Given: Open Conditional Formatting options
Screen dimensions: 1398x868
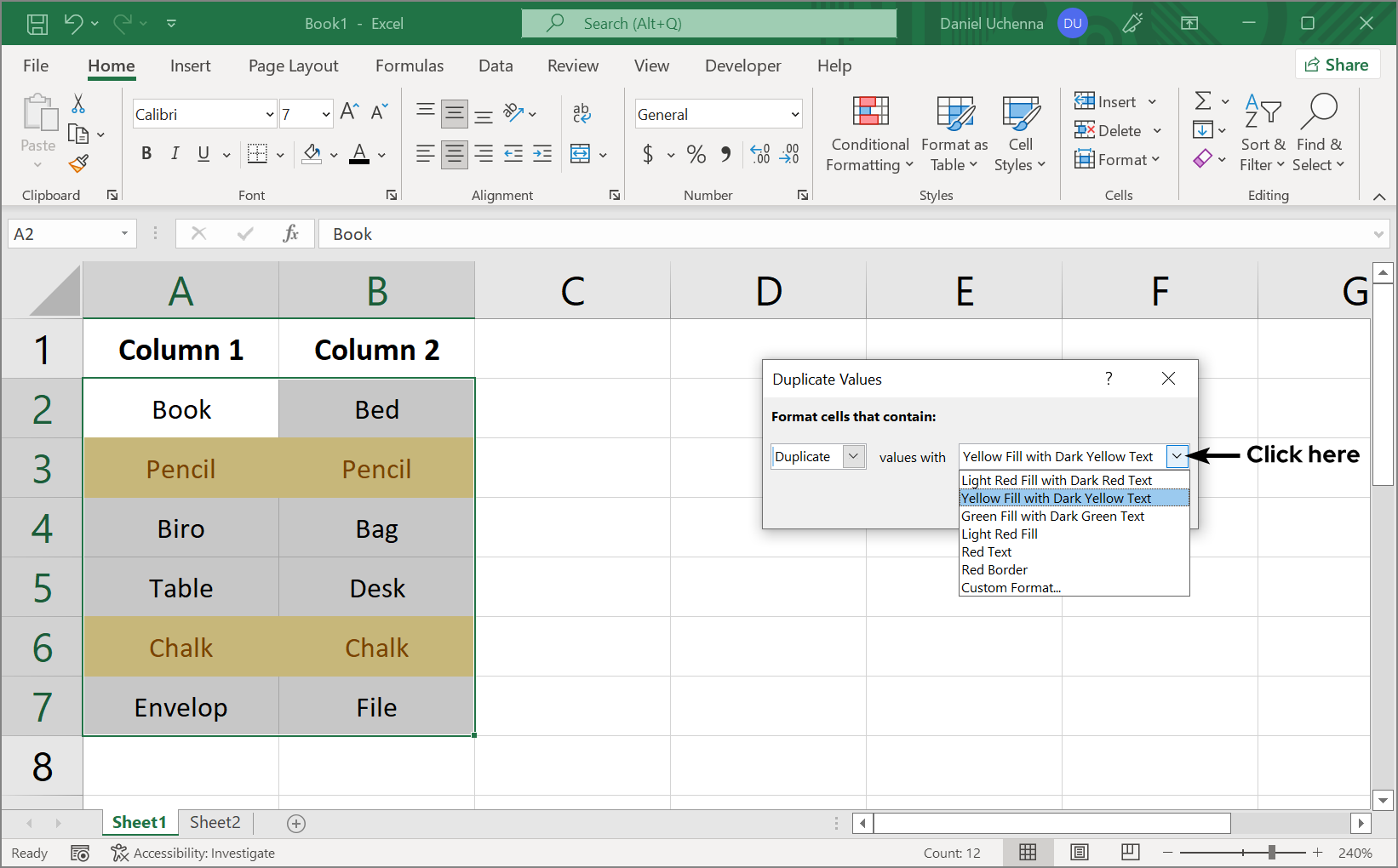Looking at the screenshot, I should [x=868, y=134].
